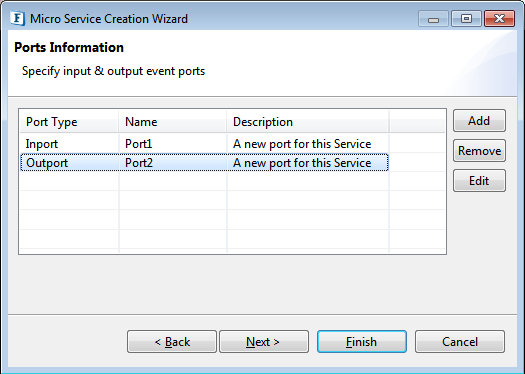Viewport: 525px width, 374px height.
Task: Click Port1 description cell
Action: (308, 144)
